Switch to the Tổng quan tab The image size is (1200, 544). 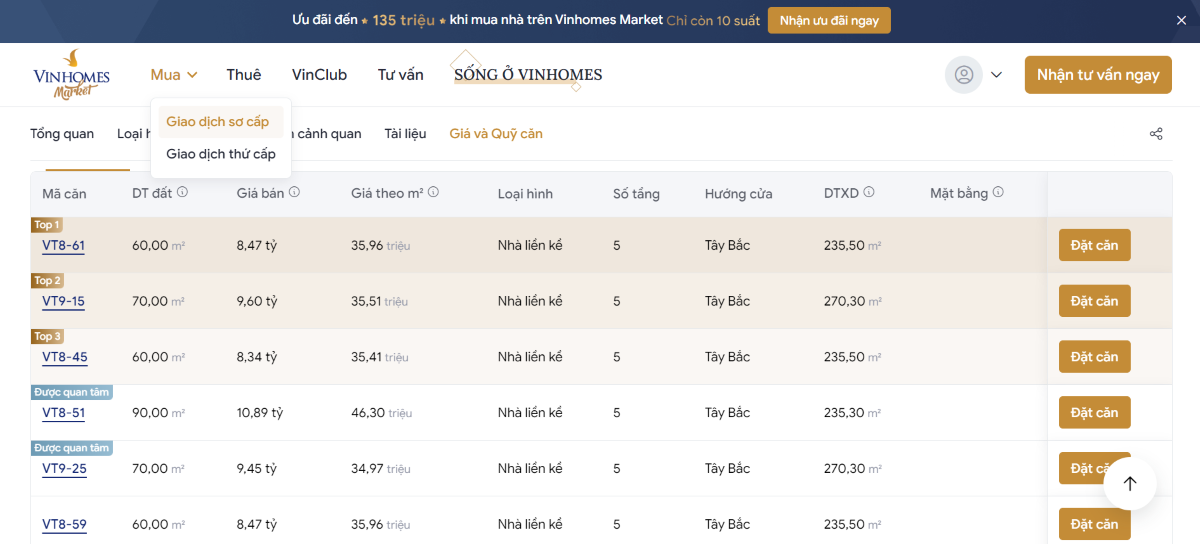[x=62, y=134]
